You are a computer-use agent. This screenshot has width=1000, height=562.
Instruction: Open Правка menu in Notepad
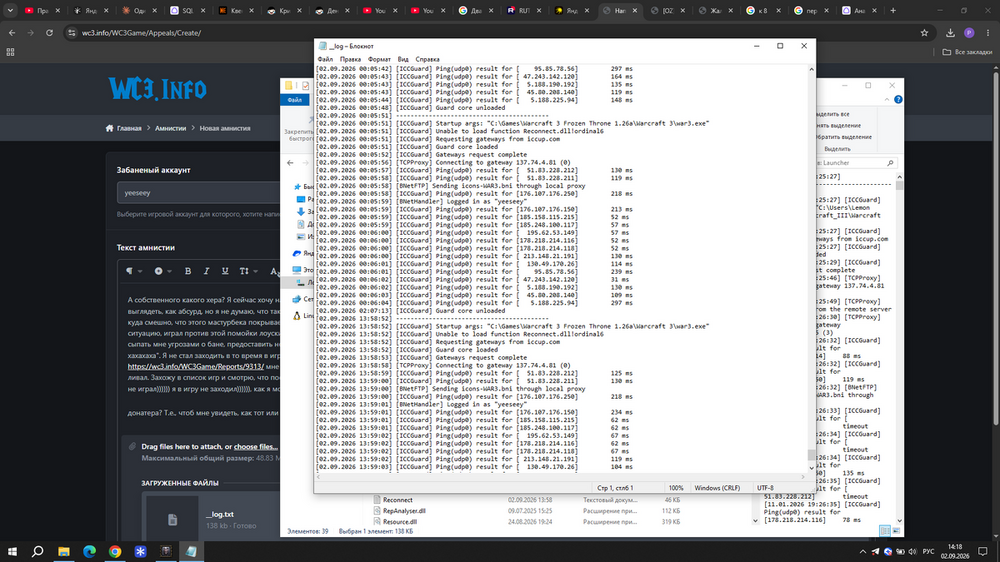[350, 59]
